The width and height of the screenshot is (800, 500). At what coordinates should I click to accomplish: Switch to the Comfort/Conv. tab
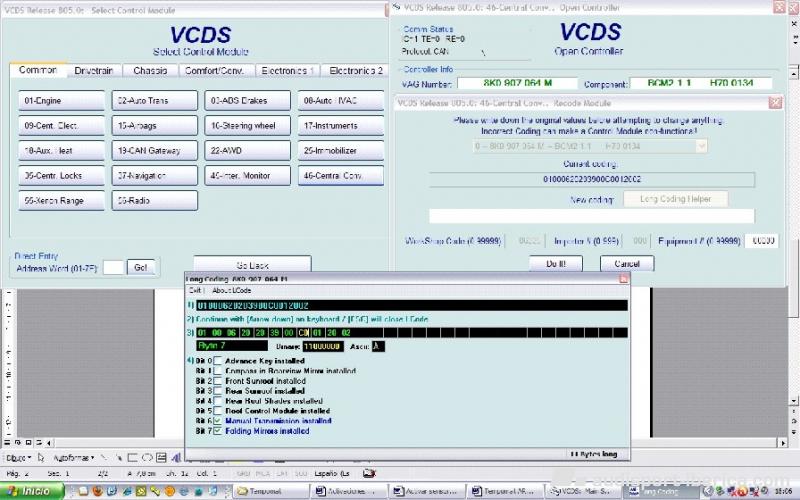click(x=214, y=71)
